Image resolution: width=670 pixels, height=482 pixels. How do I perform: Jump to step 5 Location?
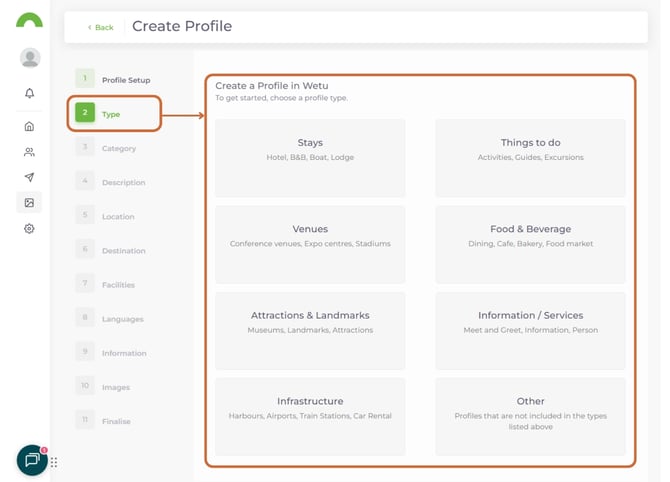(117, 216)
